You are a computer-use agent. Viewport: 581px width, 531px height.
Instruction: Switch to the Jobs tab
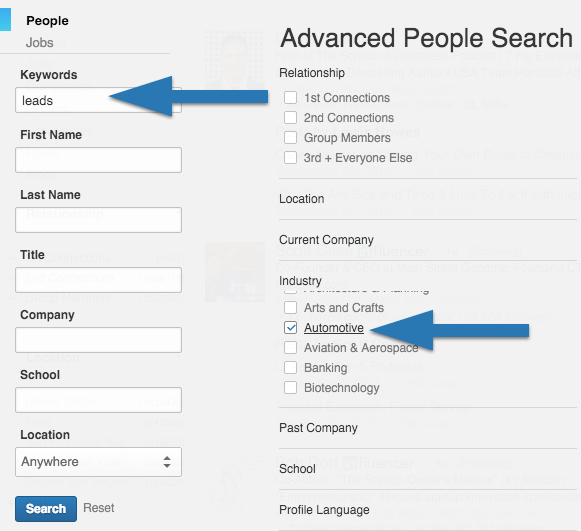[x=40, y=43]
